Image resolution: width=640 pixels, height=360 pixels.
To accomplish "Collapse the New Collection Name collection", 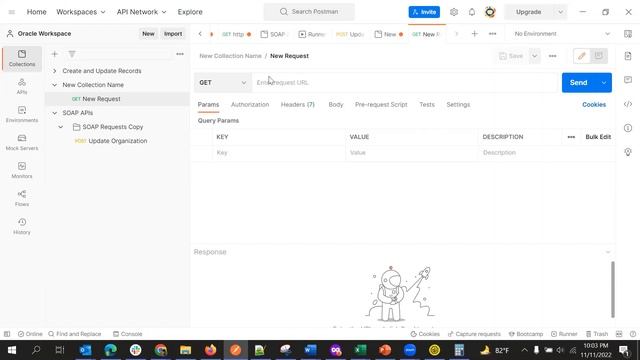I will coord(55,85).
